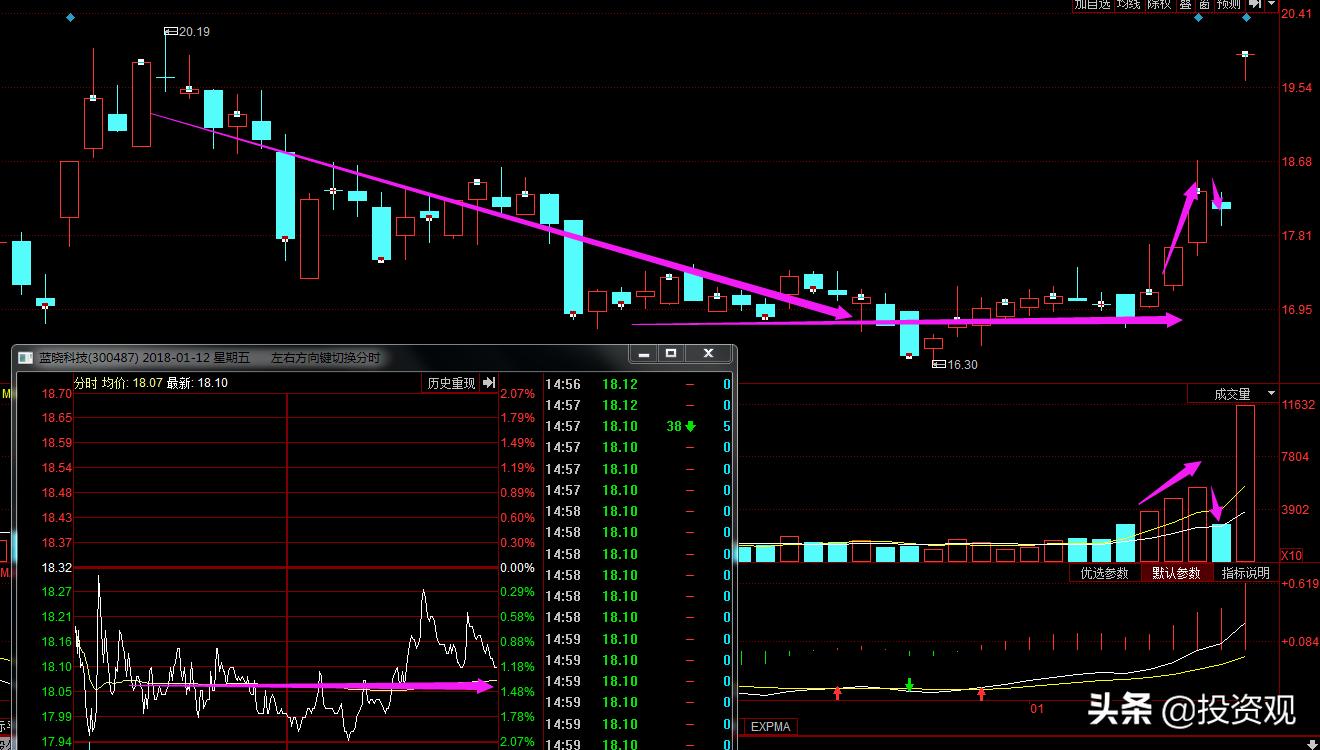Toggle the 除权 ex-rights adjustment

click(x=1159, y=5)
